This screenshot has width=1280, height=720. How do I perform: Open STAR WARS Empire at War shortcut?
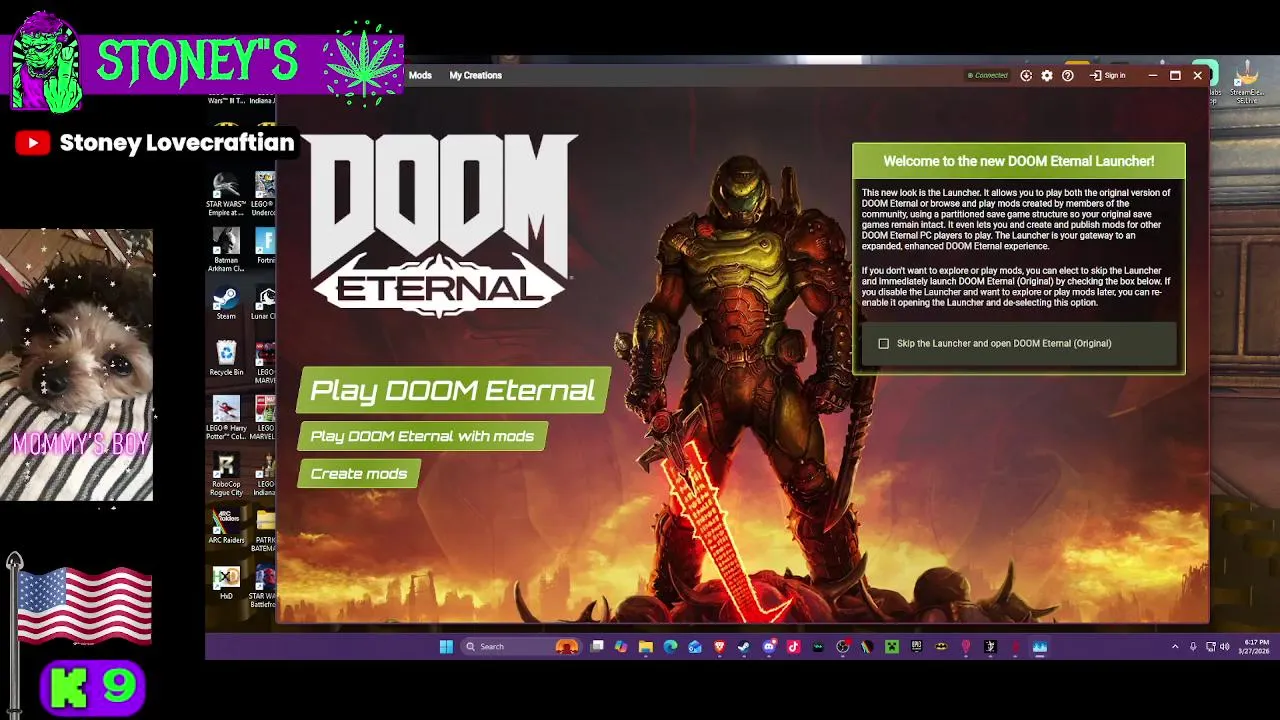pos(226,195)
